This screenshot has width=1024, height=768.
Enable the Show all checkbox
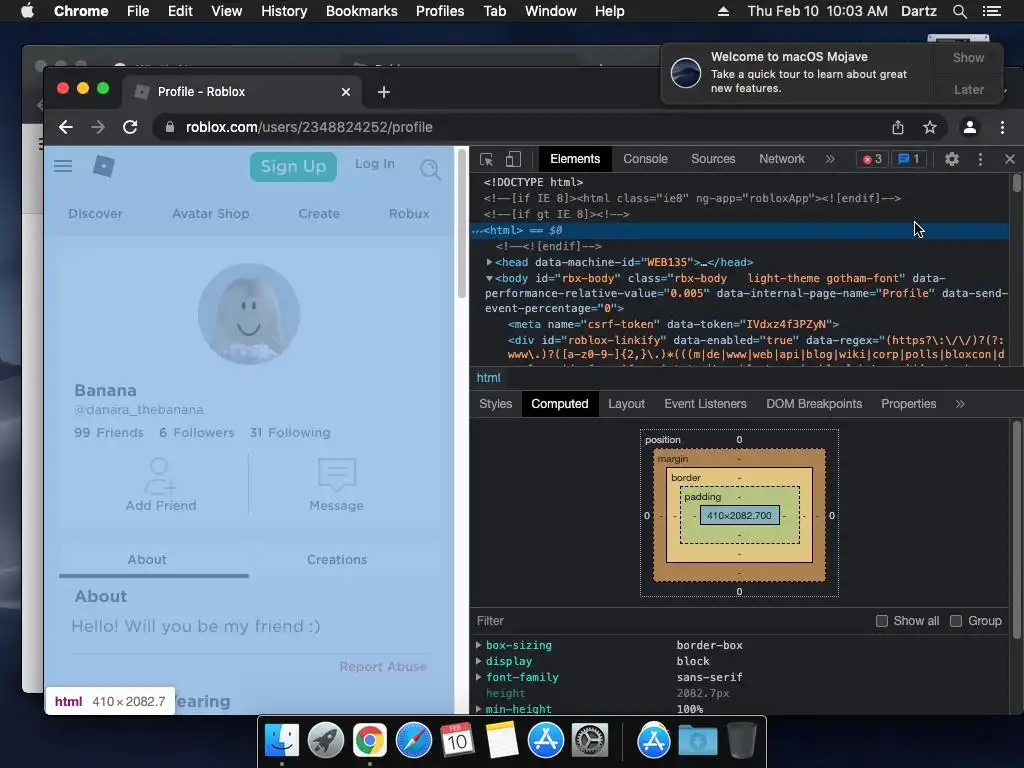tap(882, 621)
